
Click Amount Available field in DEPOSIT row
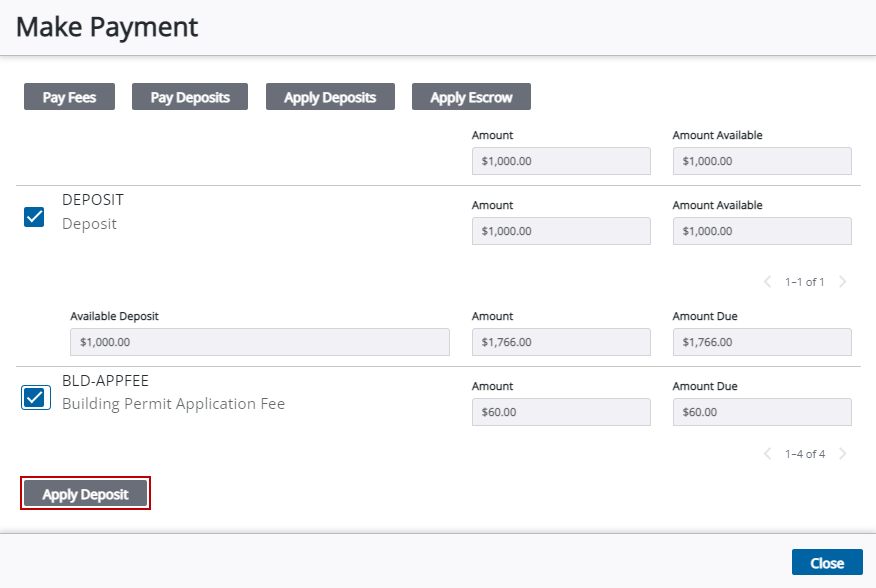pyautogui.click(x=761, y=231)
